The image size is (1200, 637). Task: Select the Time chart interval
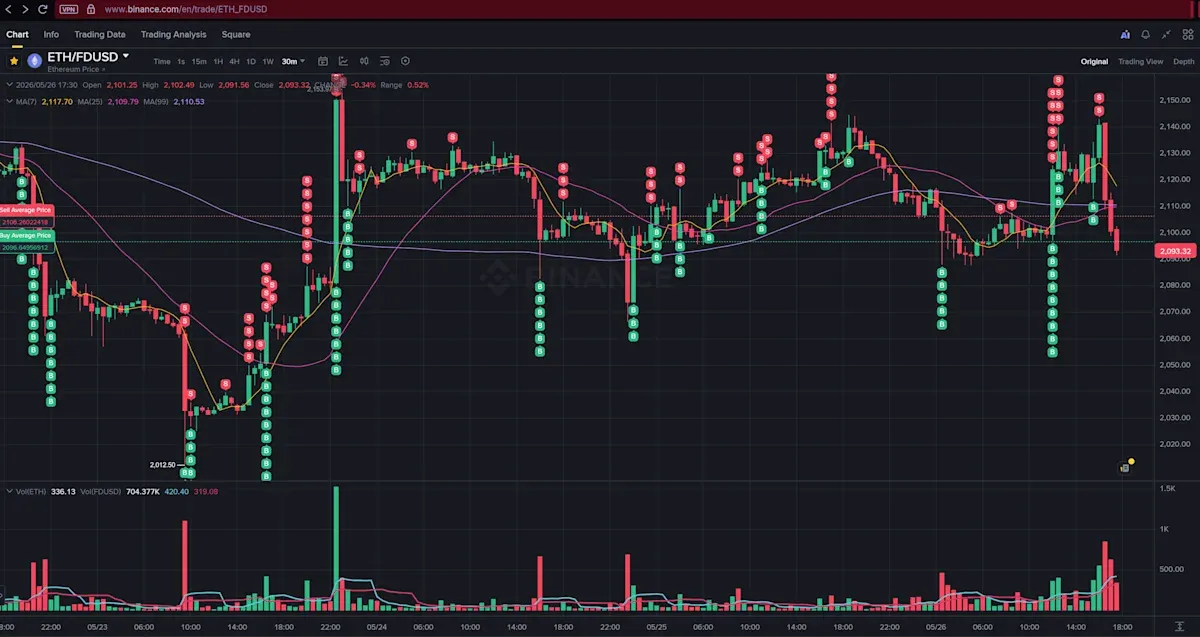162,61
